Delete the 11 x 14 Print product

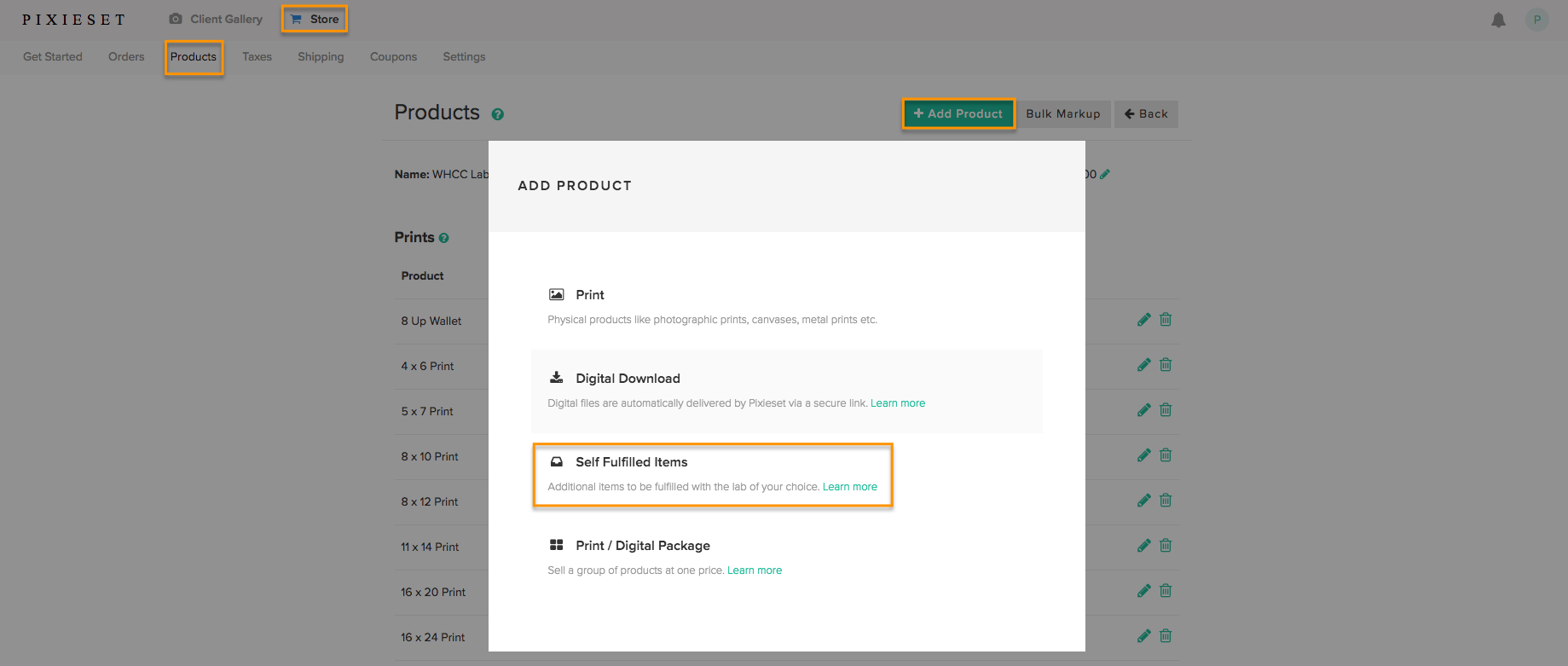tap(1166, 546)
